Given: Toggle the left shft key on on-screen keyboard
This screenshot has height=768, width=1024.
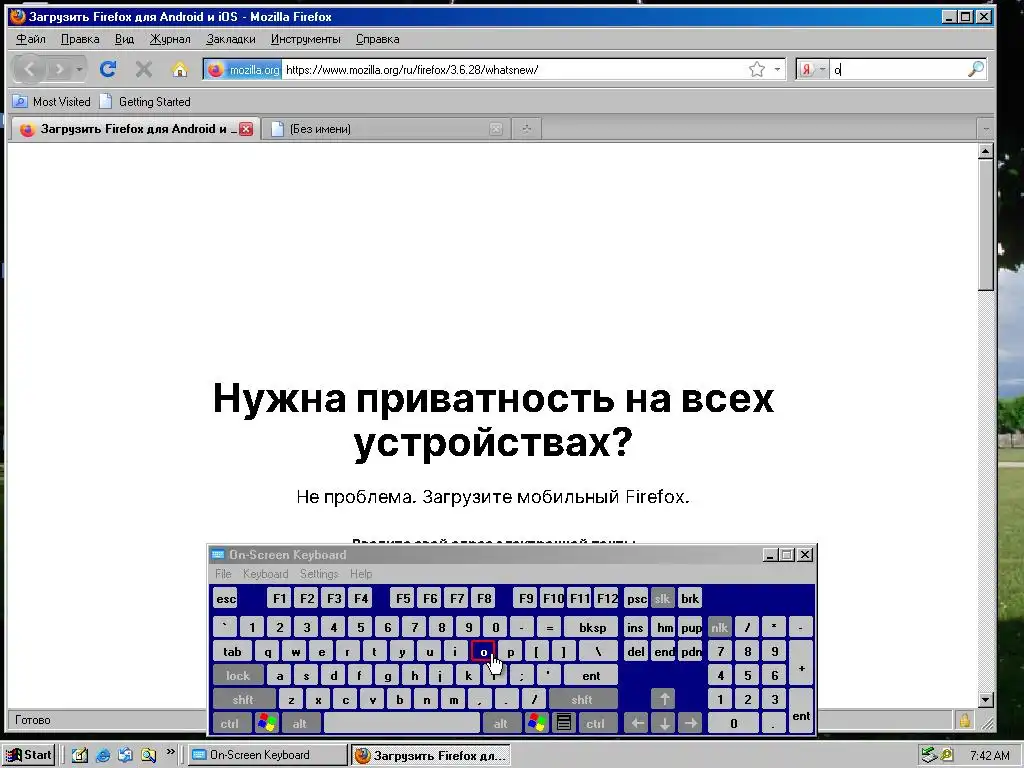Looking at the screenshot, I should [x=243, y=700].
